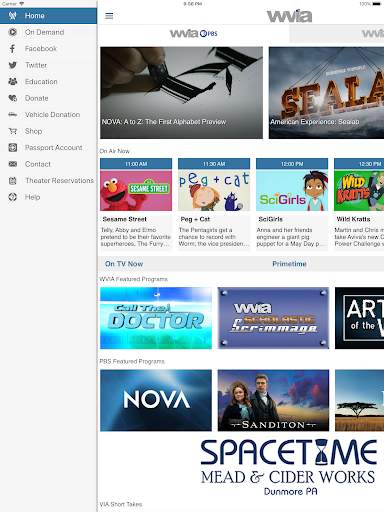Open Help in the sidebar
Screen dimensions: 384x512
click(48, 197)
